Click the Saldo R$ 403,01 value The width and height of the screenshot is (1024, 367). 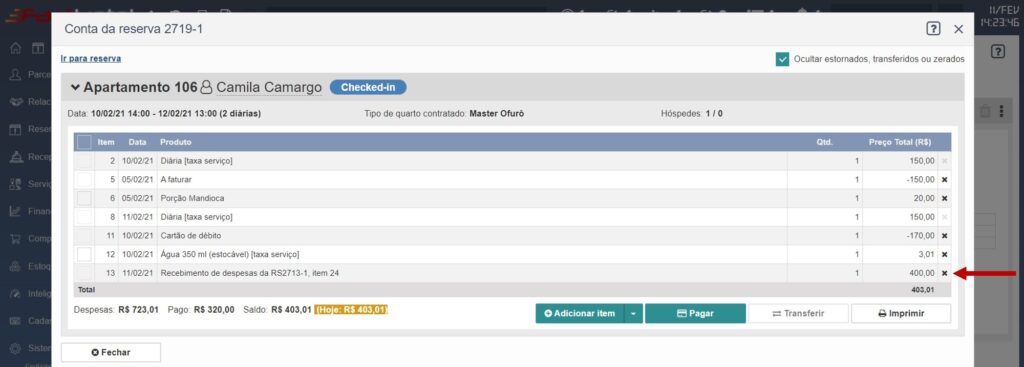tap(291, 310)
